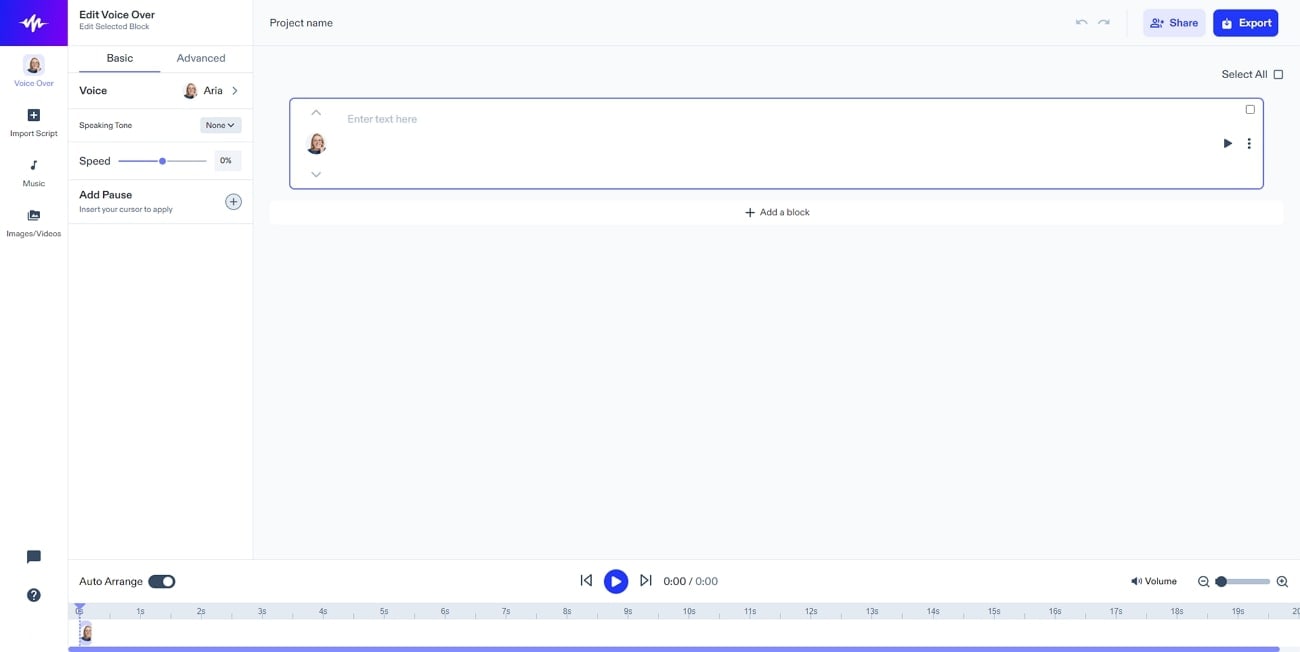Click the Project name title
Image resolution: width=1300 pixels, height=652 pixels.
click(301, 22)
